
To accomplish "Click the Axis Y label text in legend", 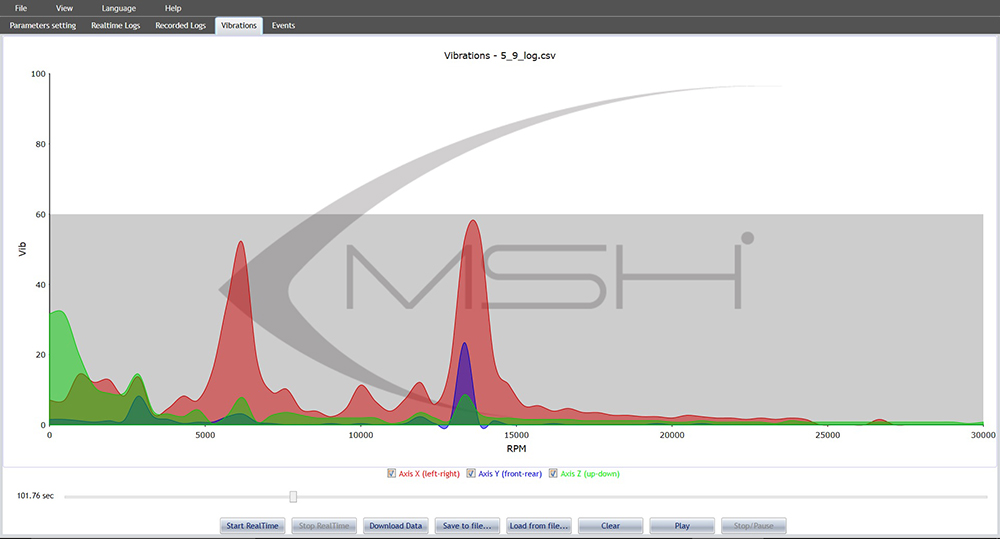I will pyautogui.click(x=510, y=474).
